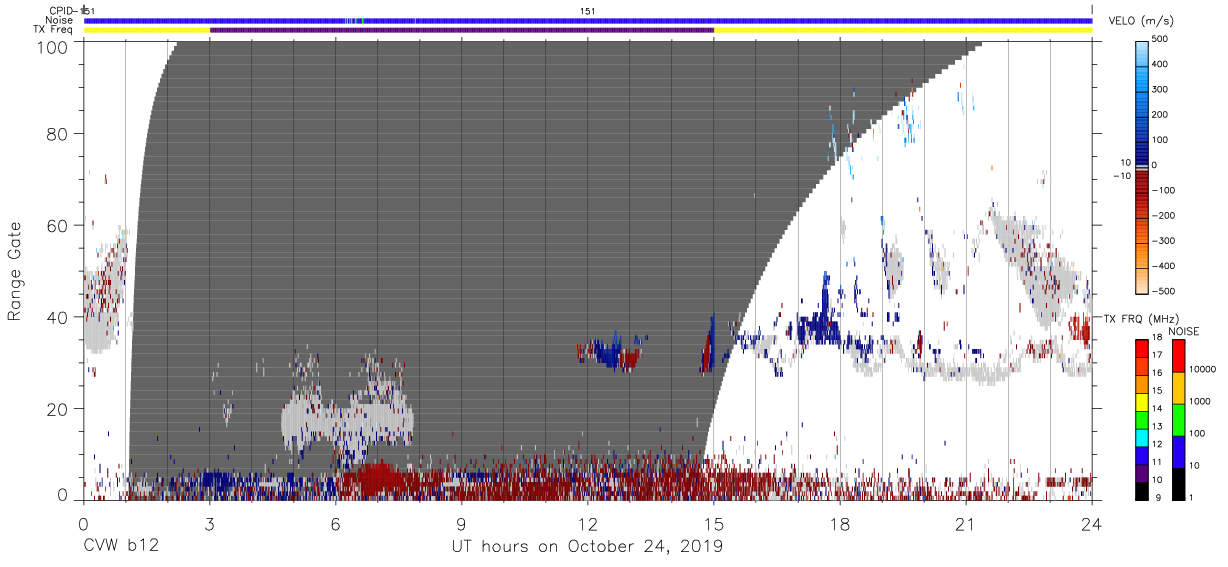This screenshot has height=567, width=1228.
Task: Click the "3" x-axis hour tick label
Action: click(x=210, y=524)
